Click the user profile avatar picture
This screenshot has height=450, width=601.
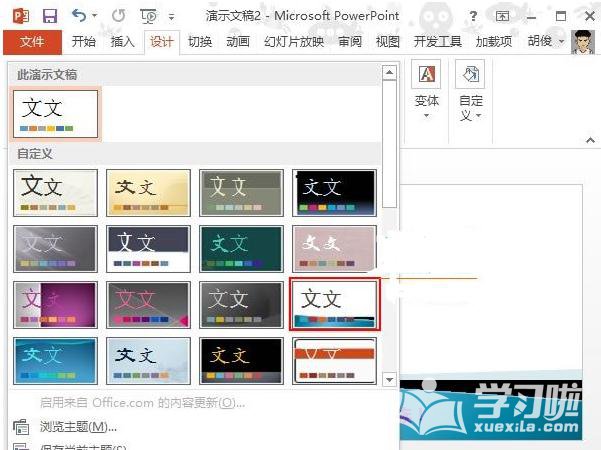point(583,42)
